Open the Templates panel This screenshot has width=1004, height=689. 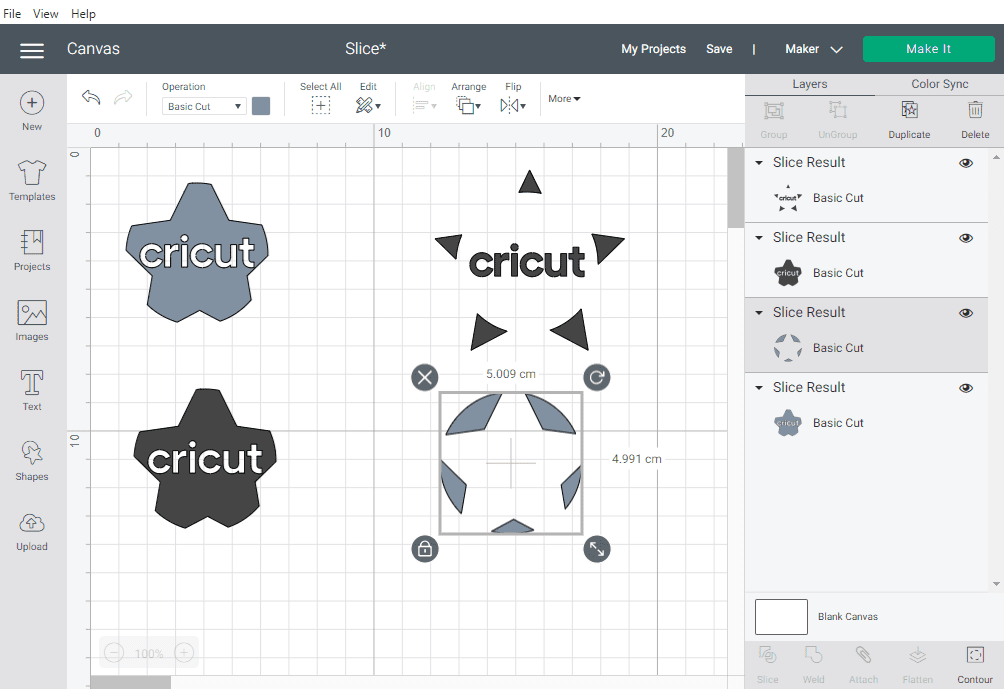32,181
